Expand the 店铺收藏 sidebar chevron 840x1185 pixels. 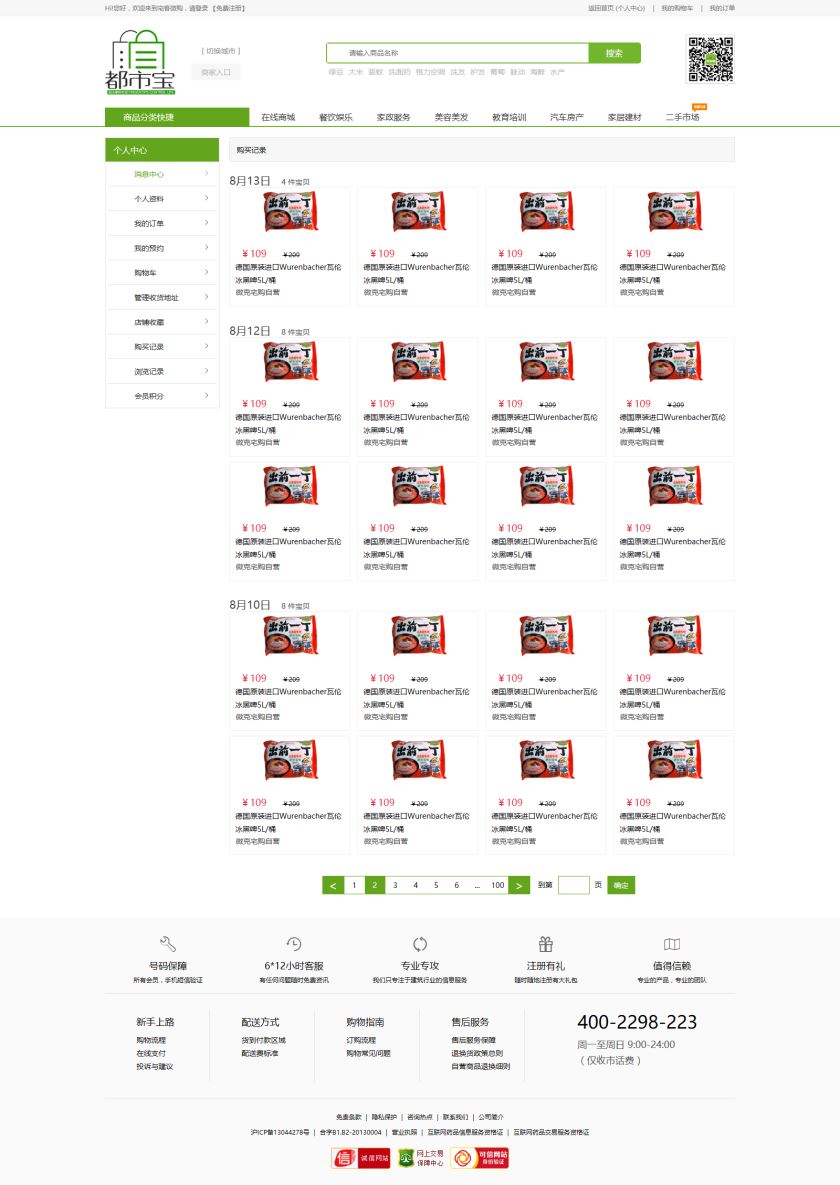[206, 321]
